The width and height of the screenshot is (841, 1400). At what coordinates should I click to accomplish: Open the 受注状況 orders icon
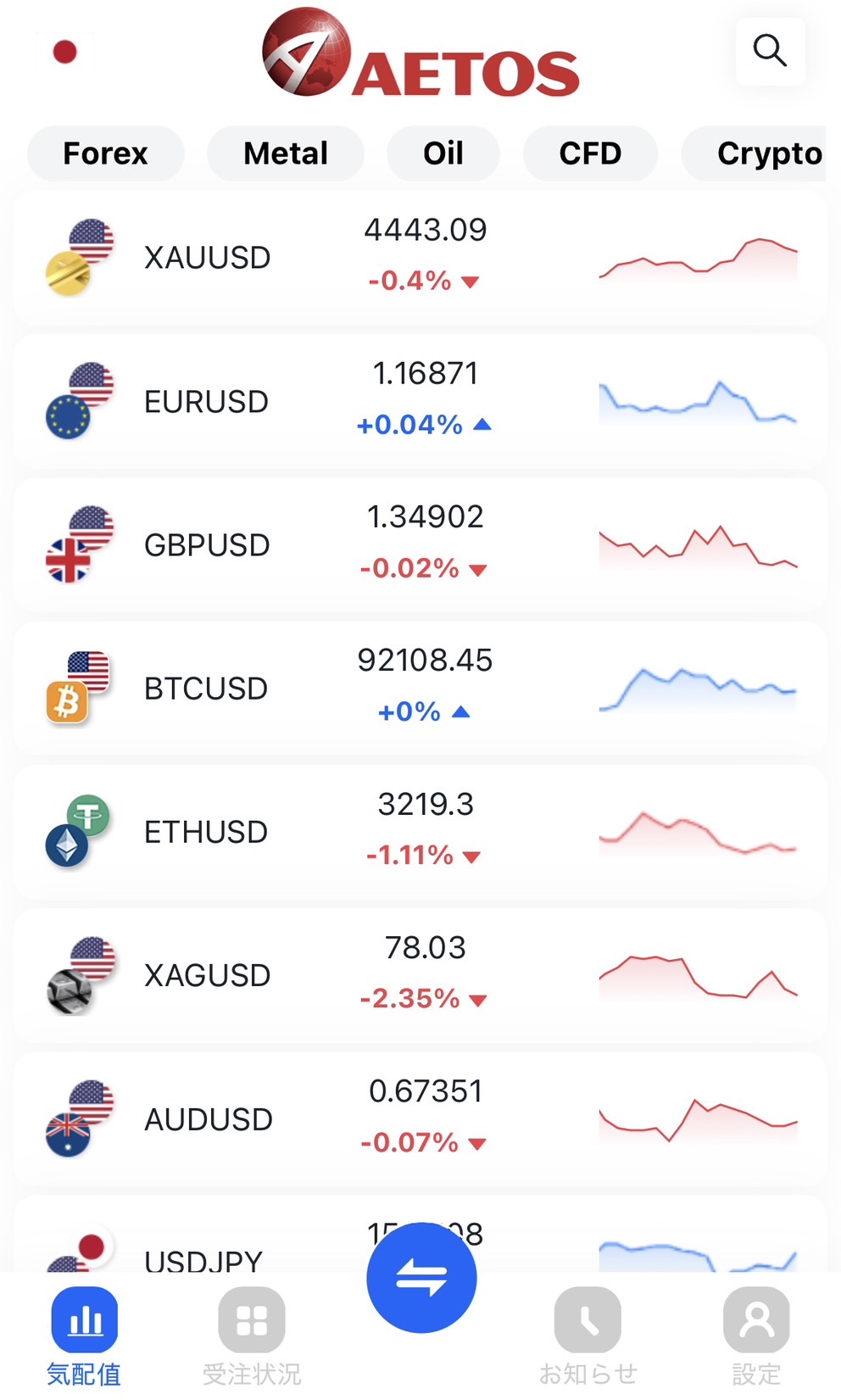[252, 1319]
